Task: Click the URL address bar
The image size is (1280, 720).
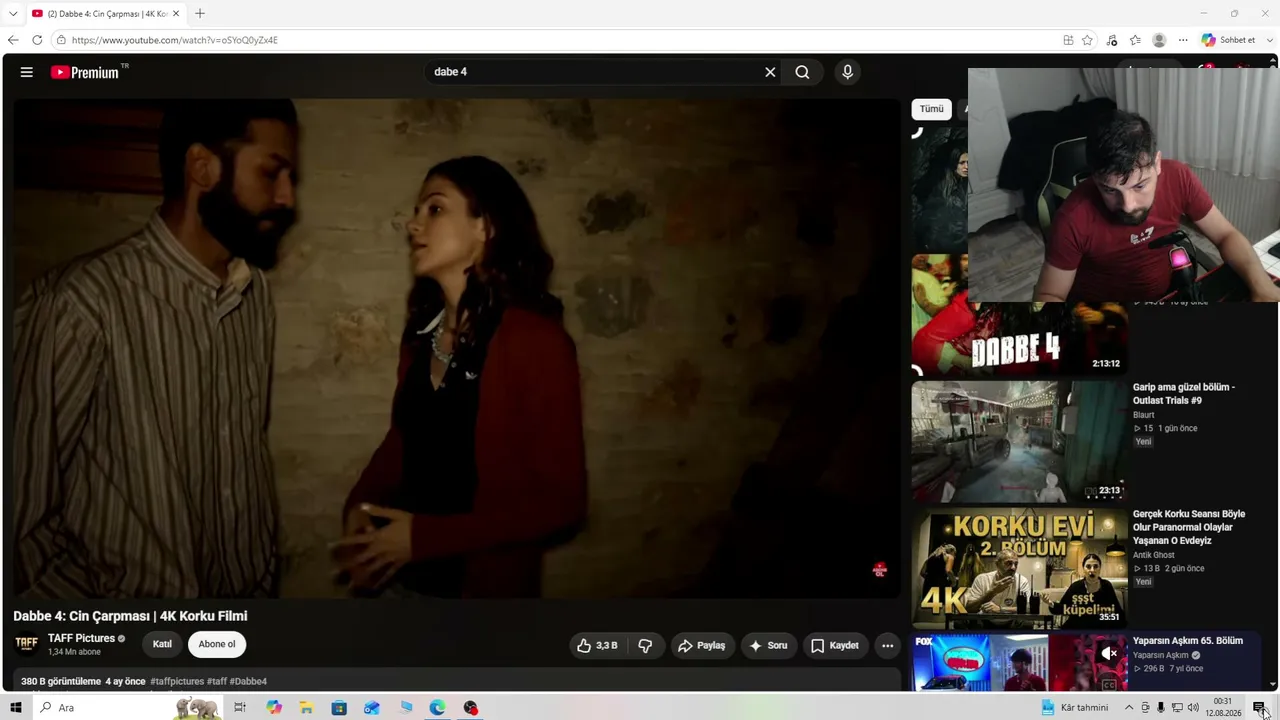Action: tap(560, 40)
